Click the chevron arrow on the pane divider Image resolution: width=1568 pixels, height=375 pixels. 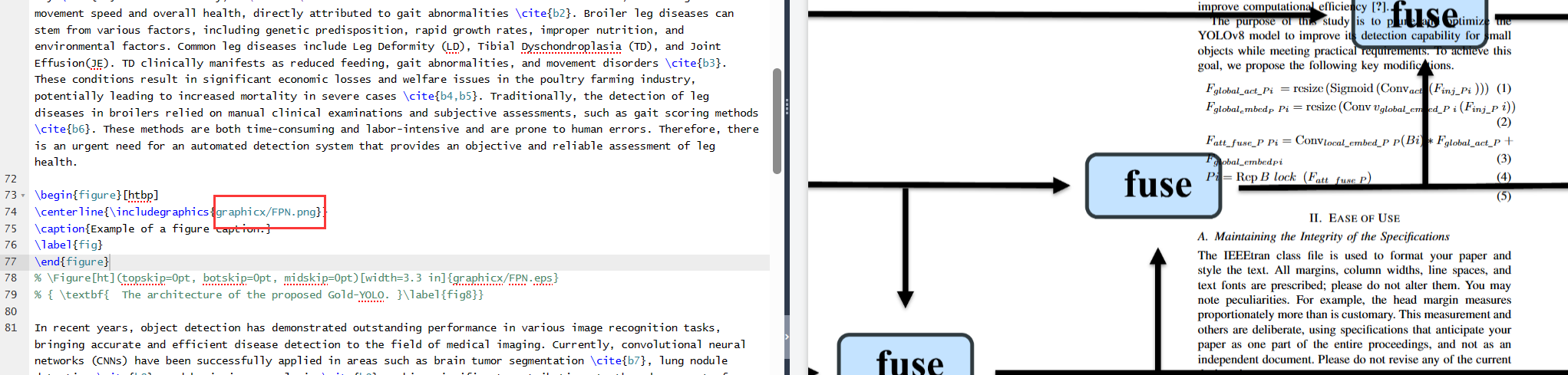click(x=787, y=337)
